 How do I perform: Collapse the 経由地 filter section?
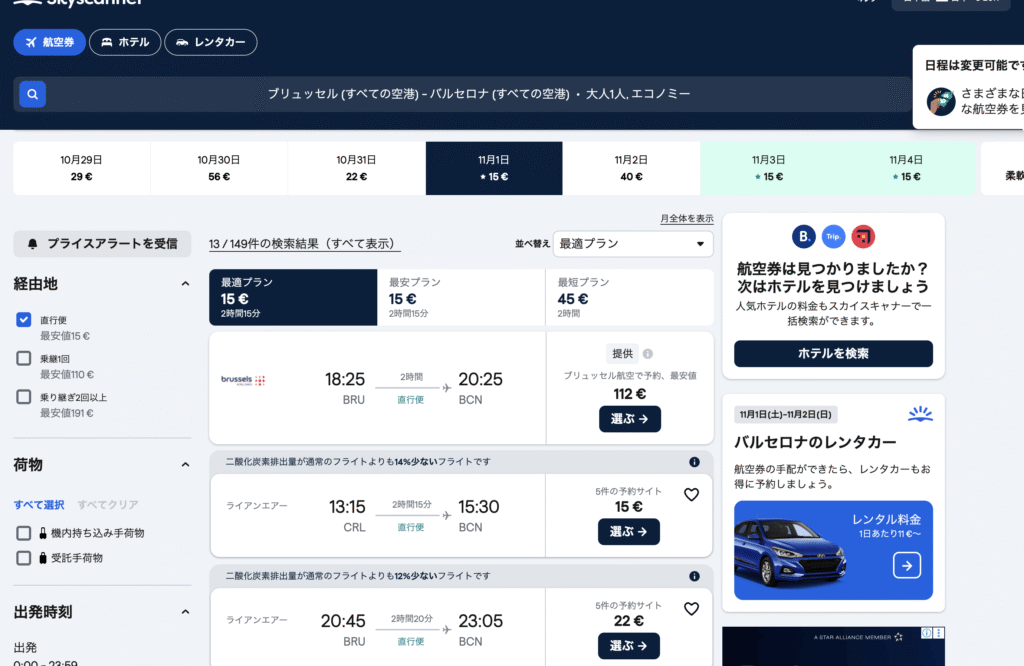click(185, 284)
